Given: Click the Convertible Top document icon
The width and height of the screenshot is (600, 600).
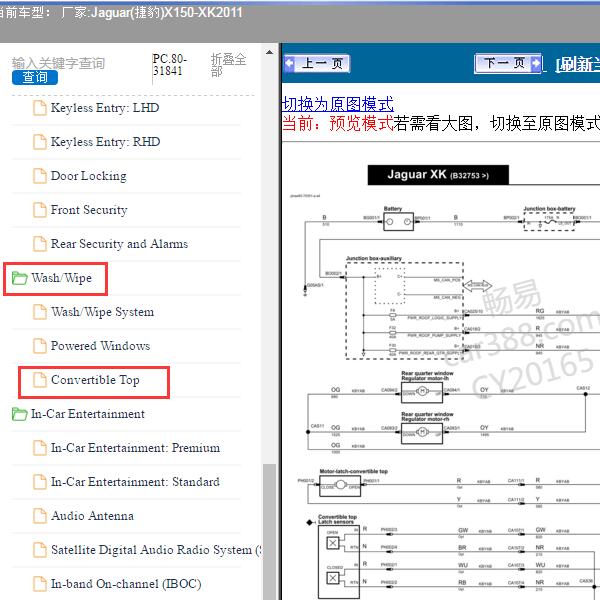Looking at the screenshot, I should pos(40,380).
